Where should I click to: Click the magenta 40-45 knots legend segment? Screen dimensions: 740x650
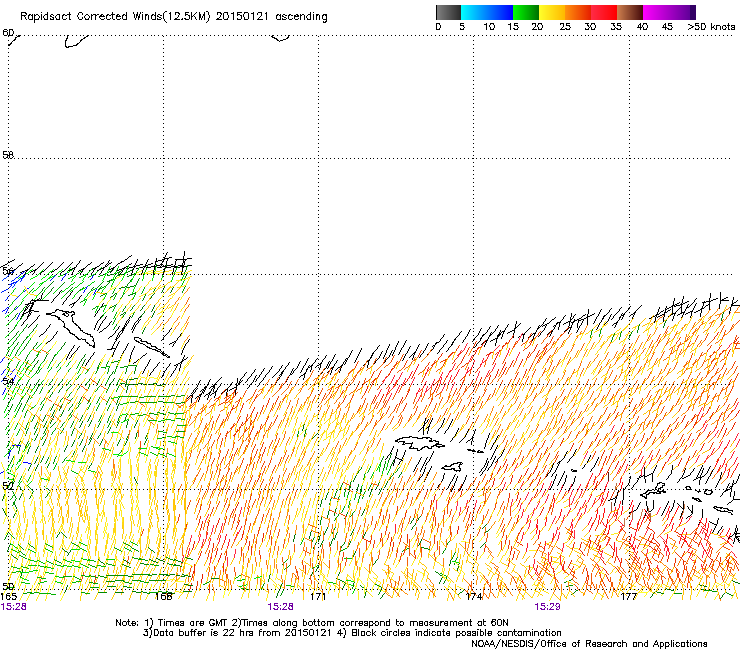pyautogui.click(x=656, y=12)
